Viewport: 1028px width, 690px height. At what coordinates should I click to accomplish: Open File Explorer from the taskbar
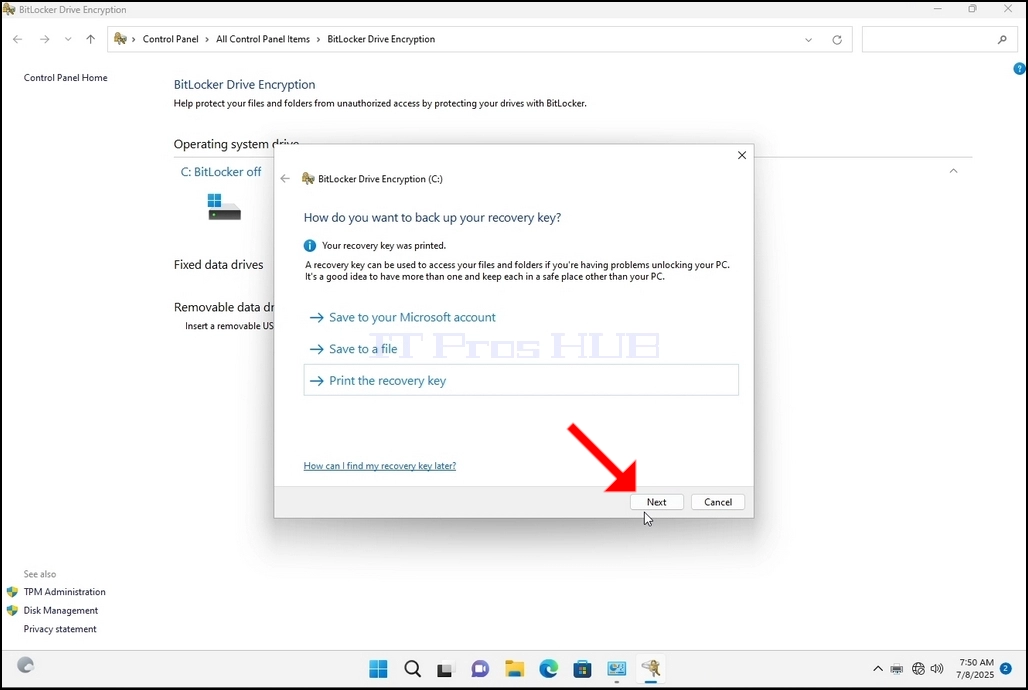pos(515,669)
